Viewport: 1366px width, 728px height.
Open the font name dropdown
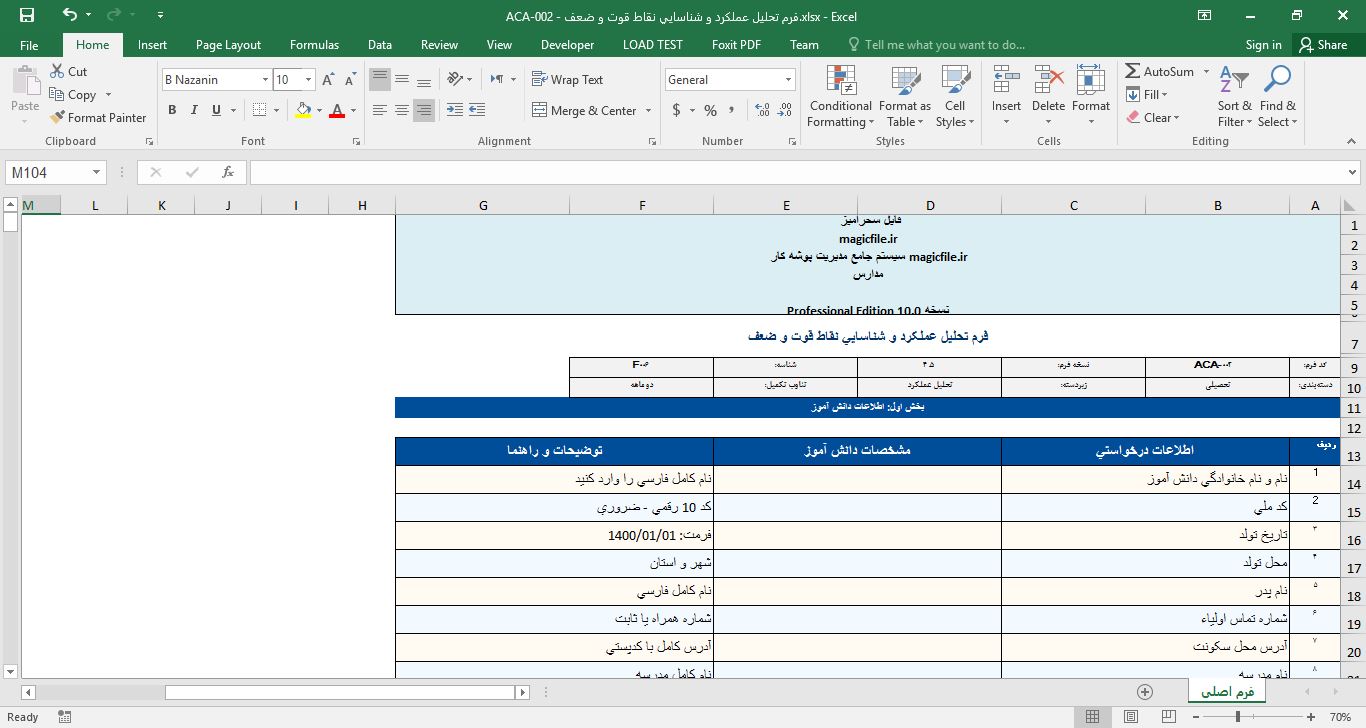264,79
